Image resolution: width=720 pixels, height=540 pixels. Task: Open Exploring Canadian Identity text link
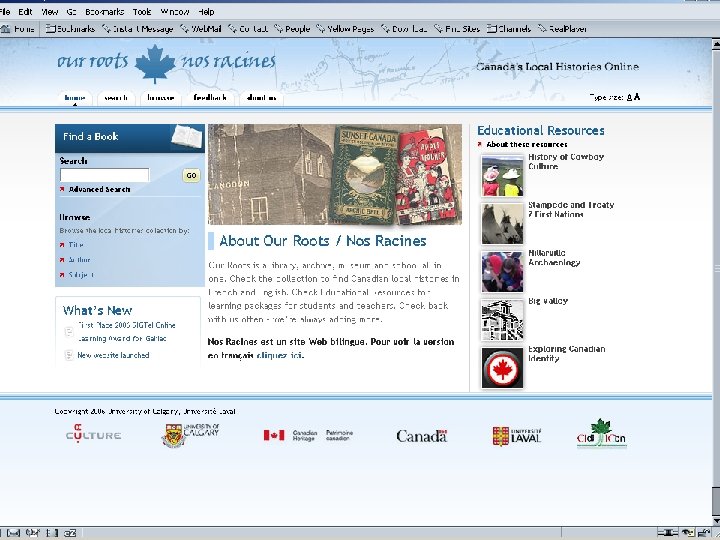click(x=567, y=354)
